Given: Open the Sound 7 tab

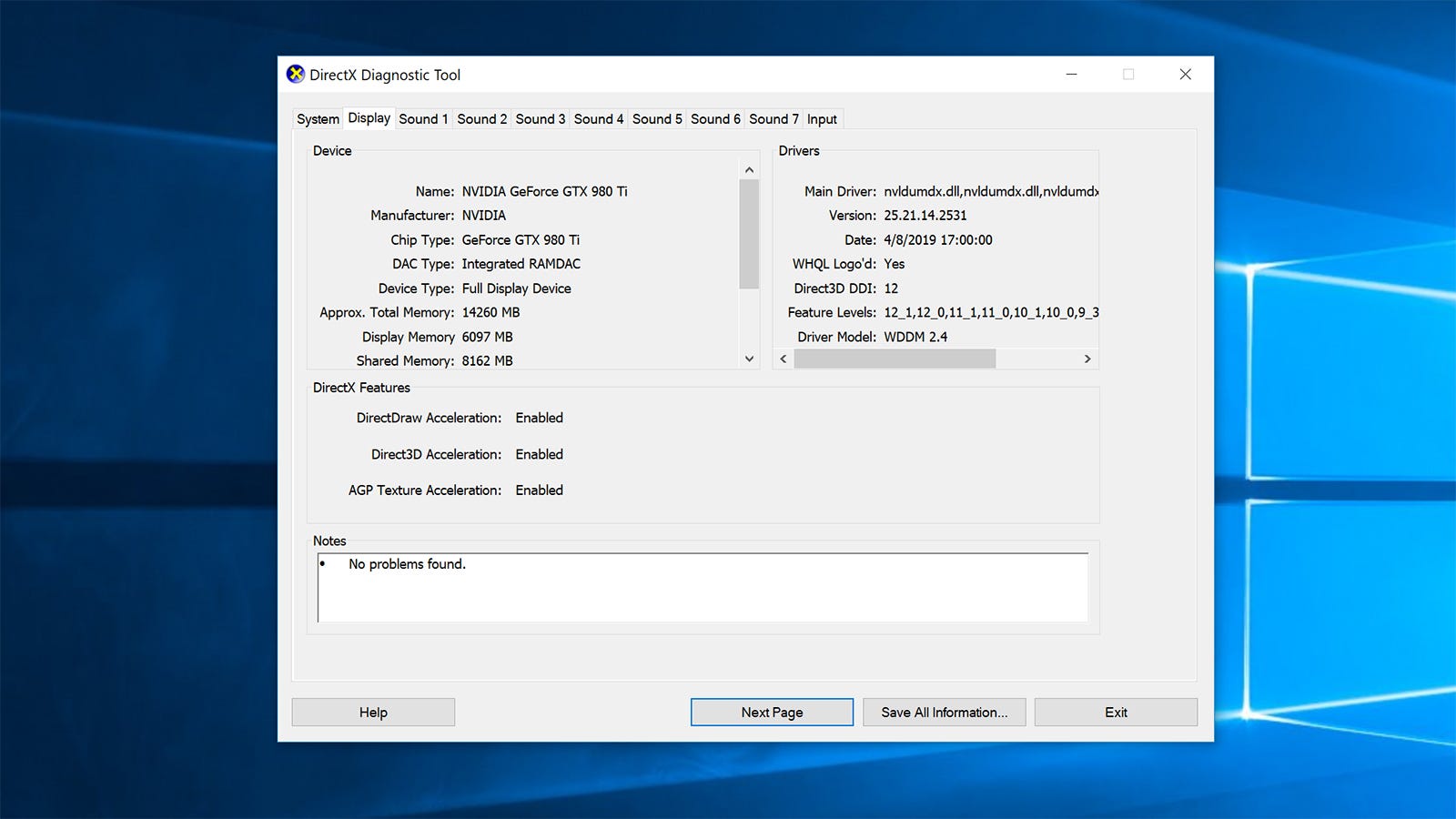Looking at the screenshot, I should pos(773,119).
